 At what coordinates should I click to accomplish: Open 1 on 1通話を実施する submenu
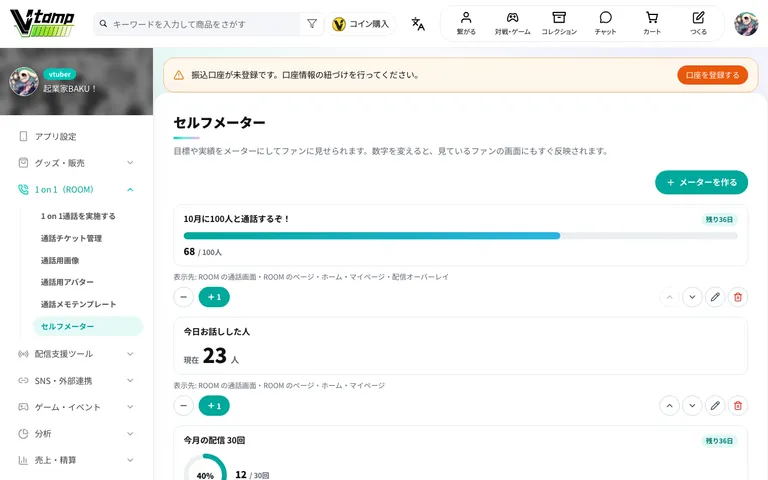click(x=78, y=216)
